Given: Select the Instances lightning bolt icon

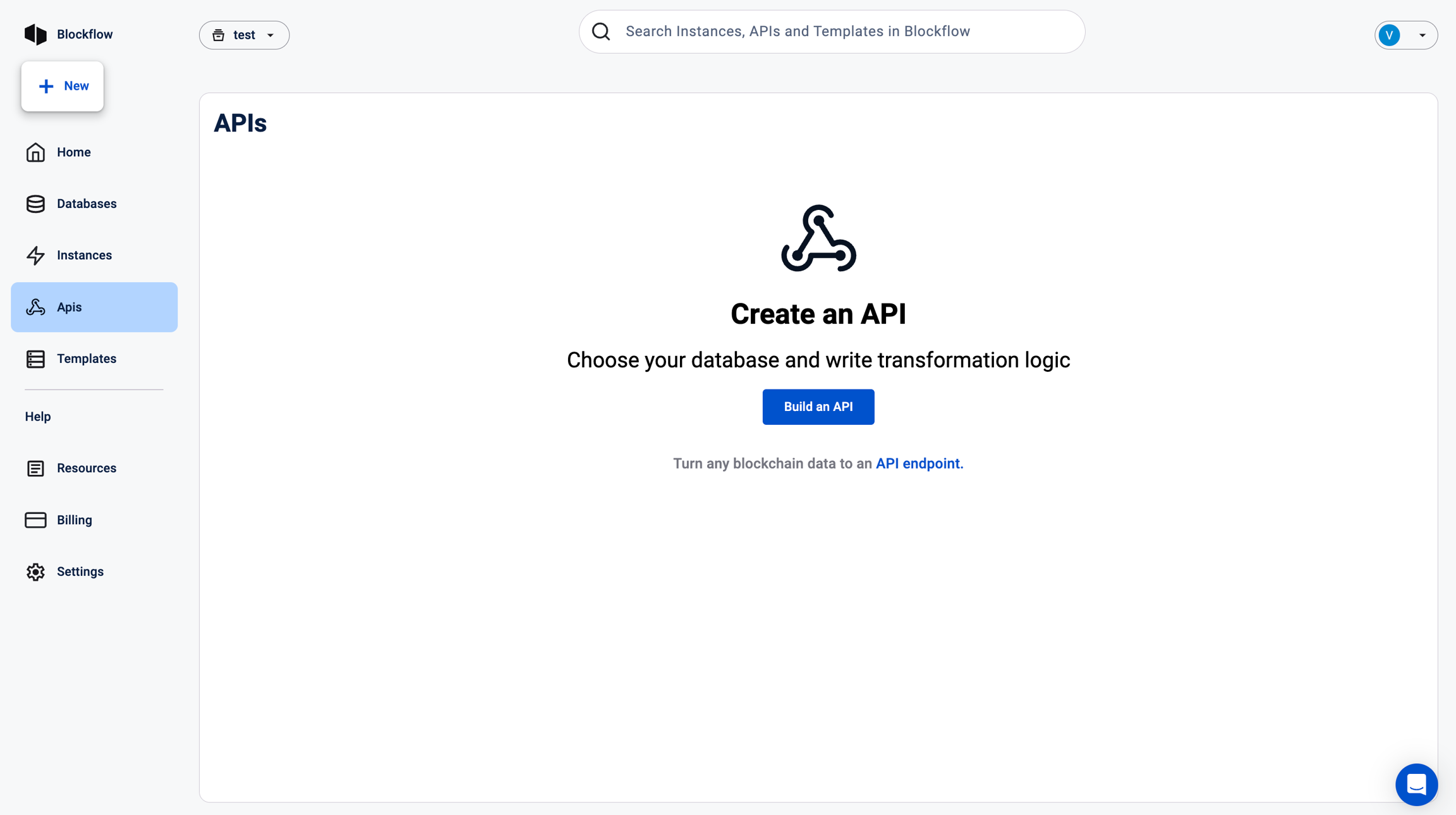Looking at the screenshot, I should click(35, 255).
